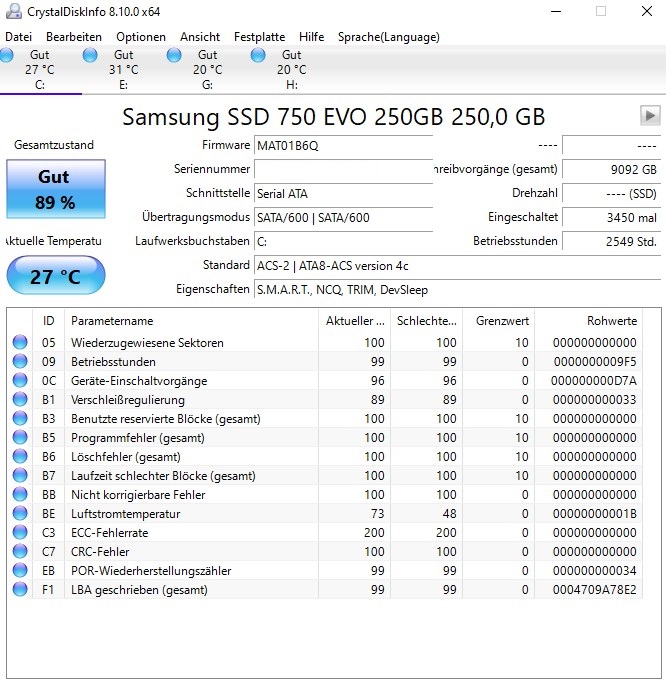Screen dimensions: 666x683
Task: Select the CRC-Fehler parameter name
Action: pyautogui.click(x=100, y=552)
